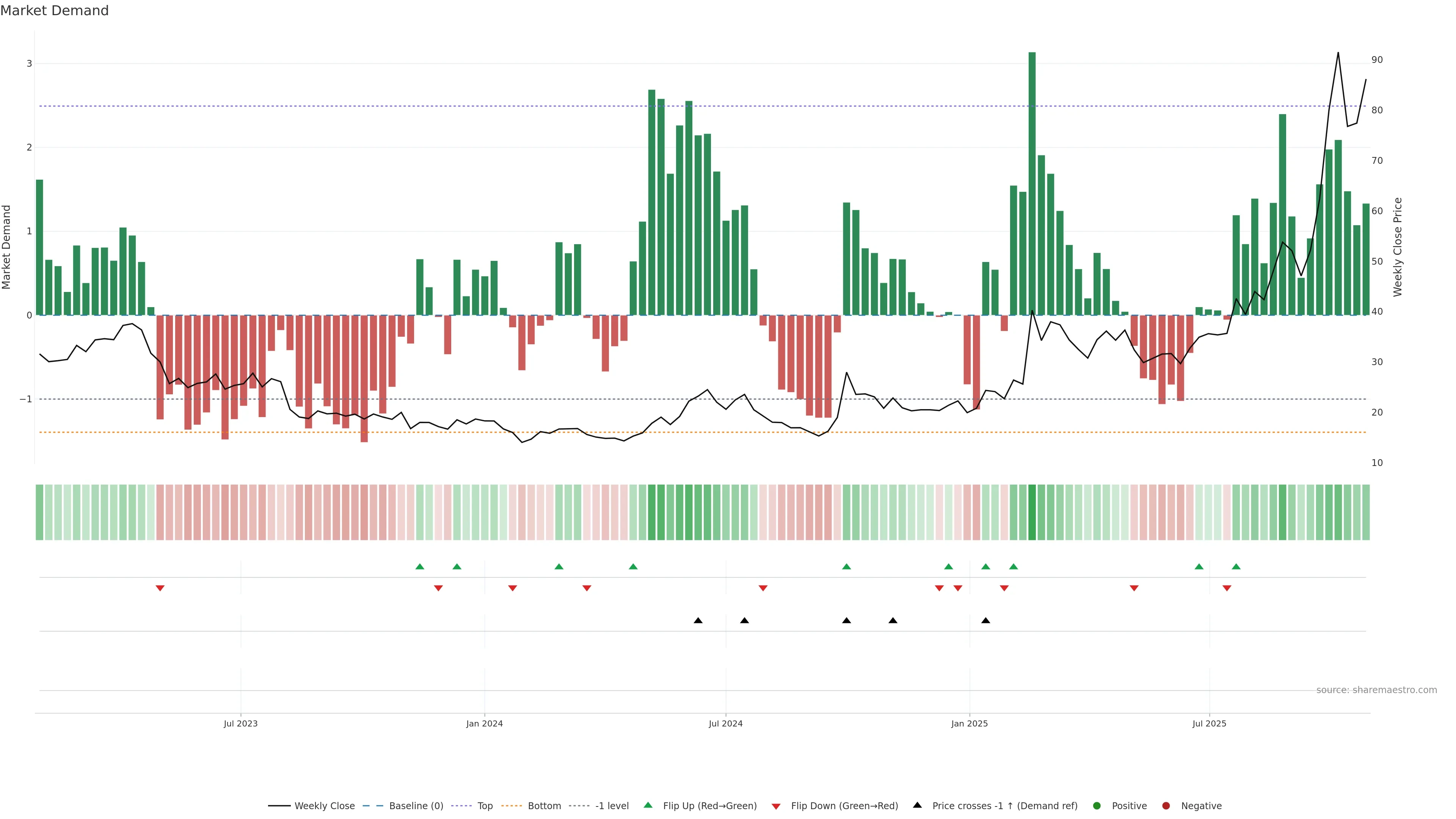Click the rightmost green Flip Up marker
The height and width of the screenshot is (819, 1456).
[1236, 566]
